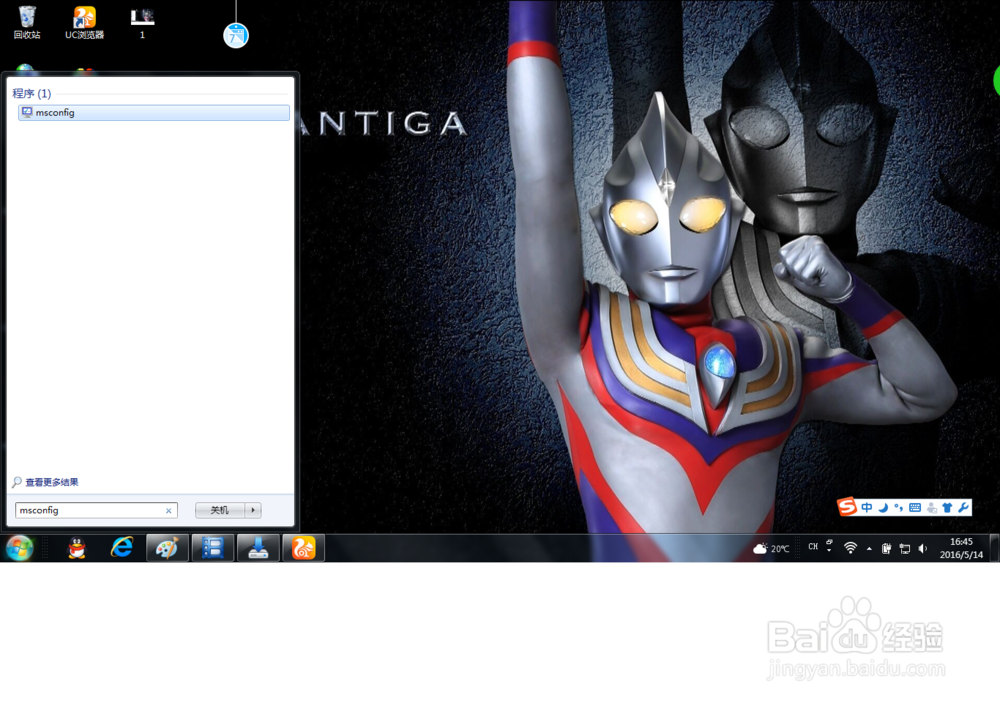Clear the search box with the X

[x=168, y=511]
